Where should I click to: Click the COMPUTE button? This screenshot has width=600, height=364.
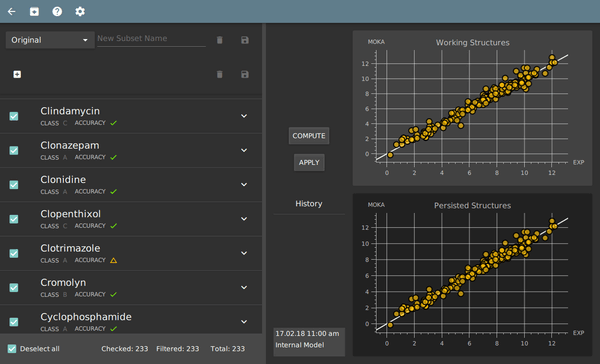[x=309, y=136]
